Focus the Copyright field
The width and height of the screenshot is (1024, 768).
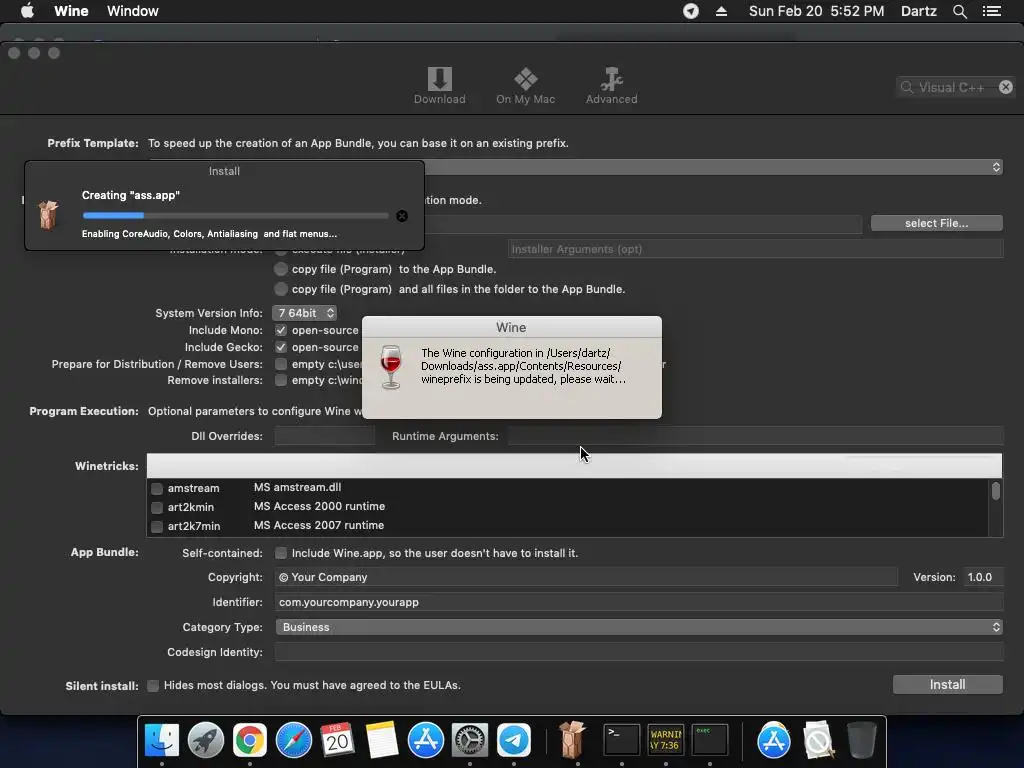pos(586,577)
